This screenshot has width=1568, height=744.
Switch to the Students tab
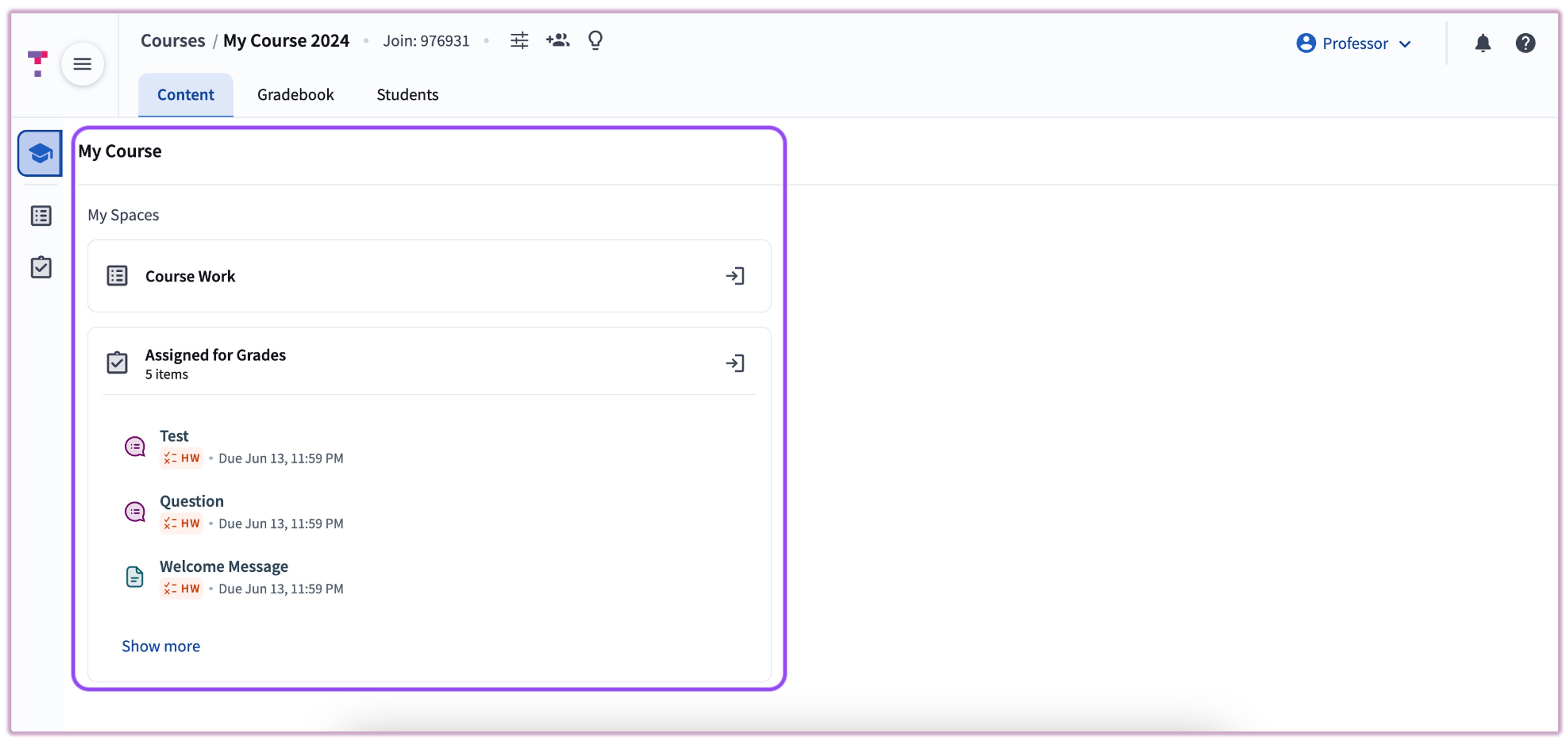[x=407, y=94]
